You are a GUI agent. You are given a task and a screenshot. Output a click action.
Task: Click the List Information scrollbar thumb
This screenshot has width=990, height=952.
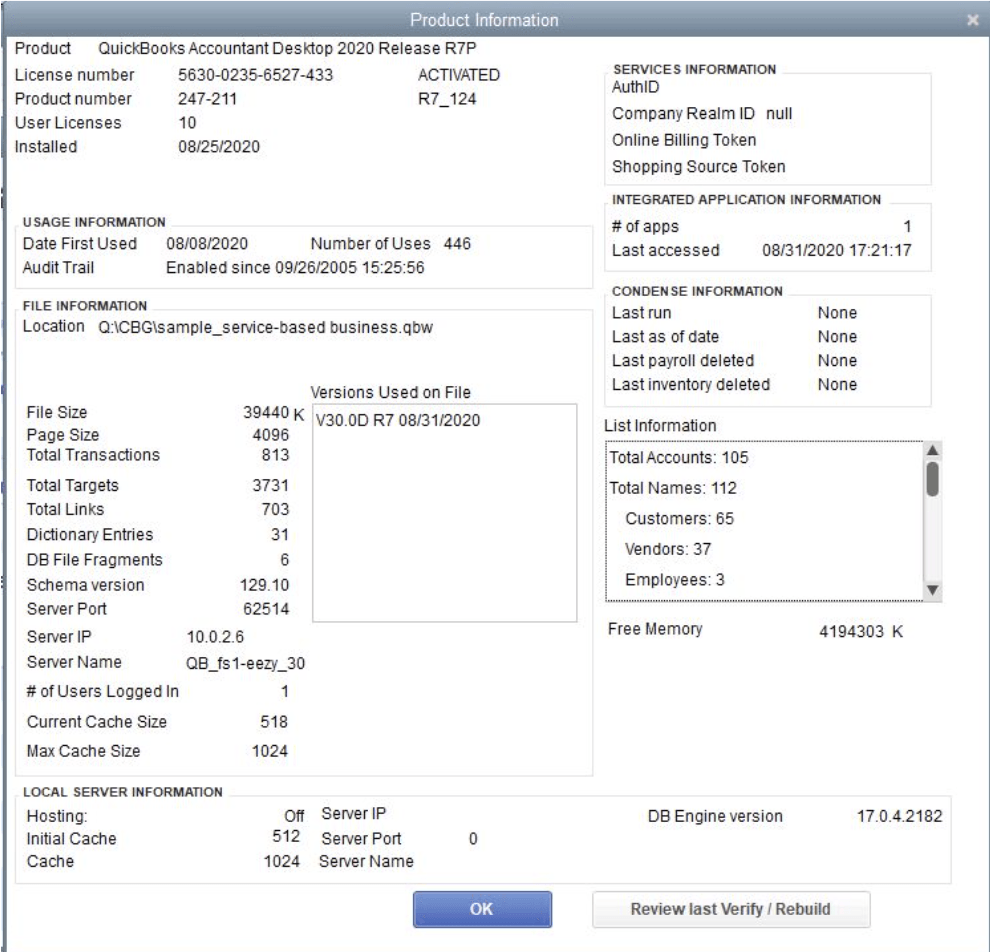point(933,479)
